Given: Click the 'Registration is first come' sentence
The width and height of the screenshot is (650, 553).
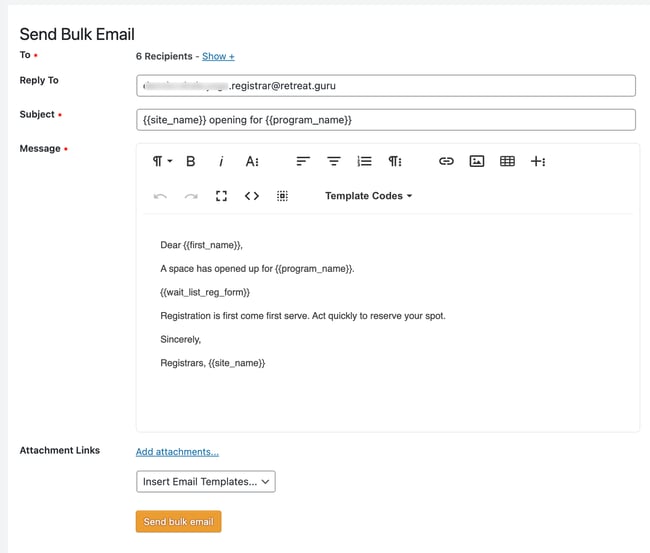Looking at the screenshot, I should (303, 316).
